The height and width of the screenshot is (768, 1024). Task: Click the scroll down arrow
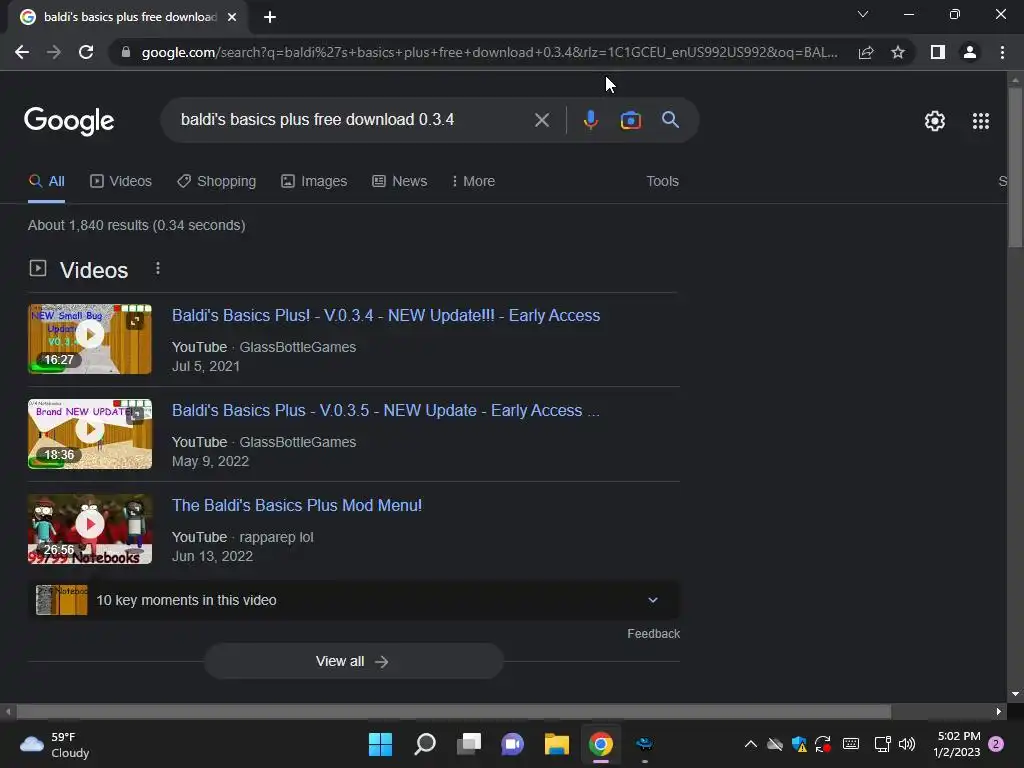[x=1014, y=694]
